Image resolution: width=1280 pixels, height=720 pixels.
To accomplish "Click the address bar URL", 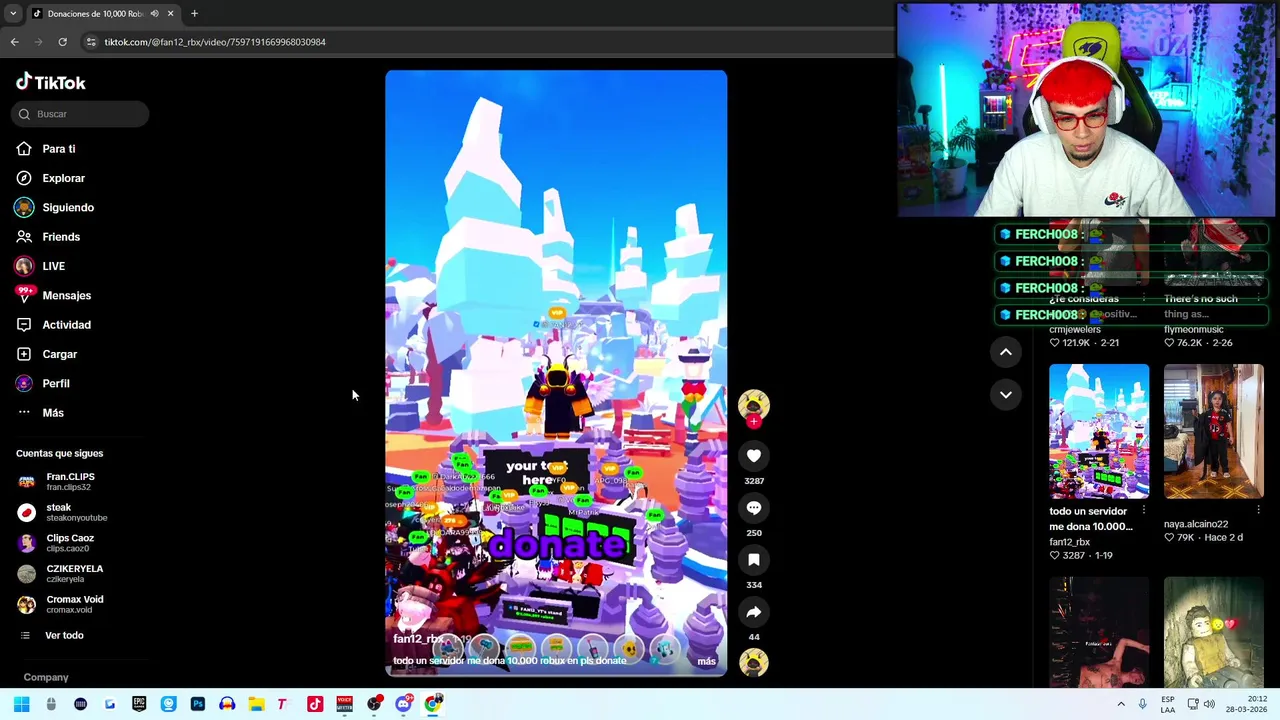I will click(215, 42).
